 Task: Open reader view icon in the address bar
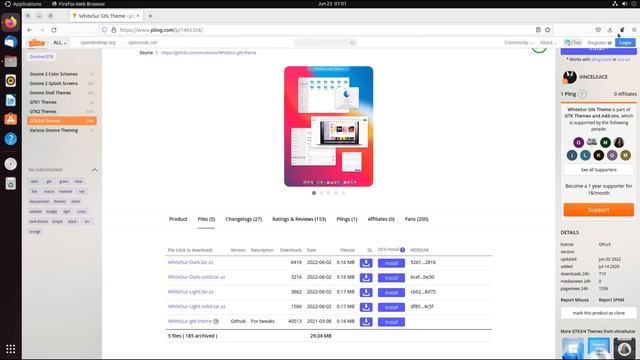tap(538, 30)
